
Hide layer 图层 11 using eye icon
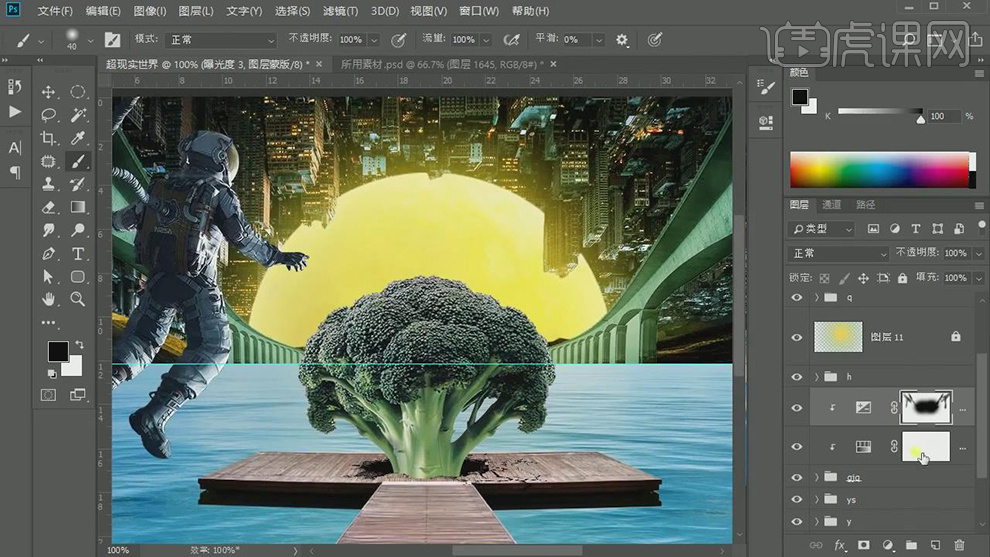(797, 337)
